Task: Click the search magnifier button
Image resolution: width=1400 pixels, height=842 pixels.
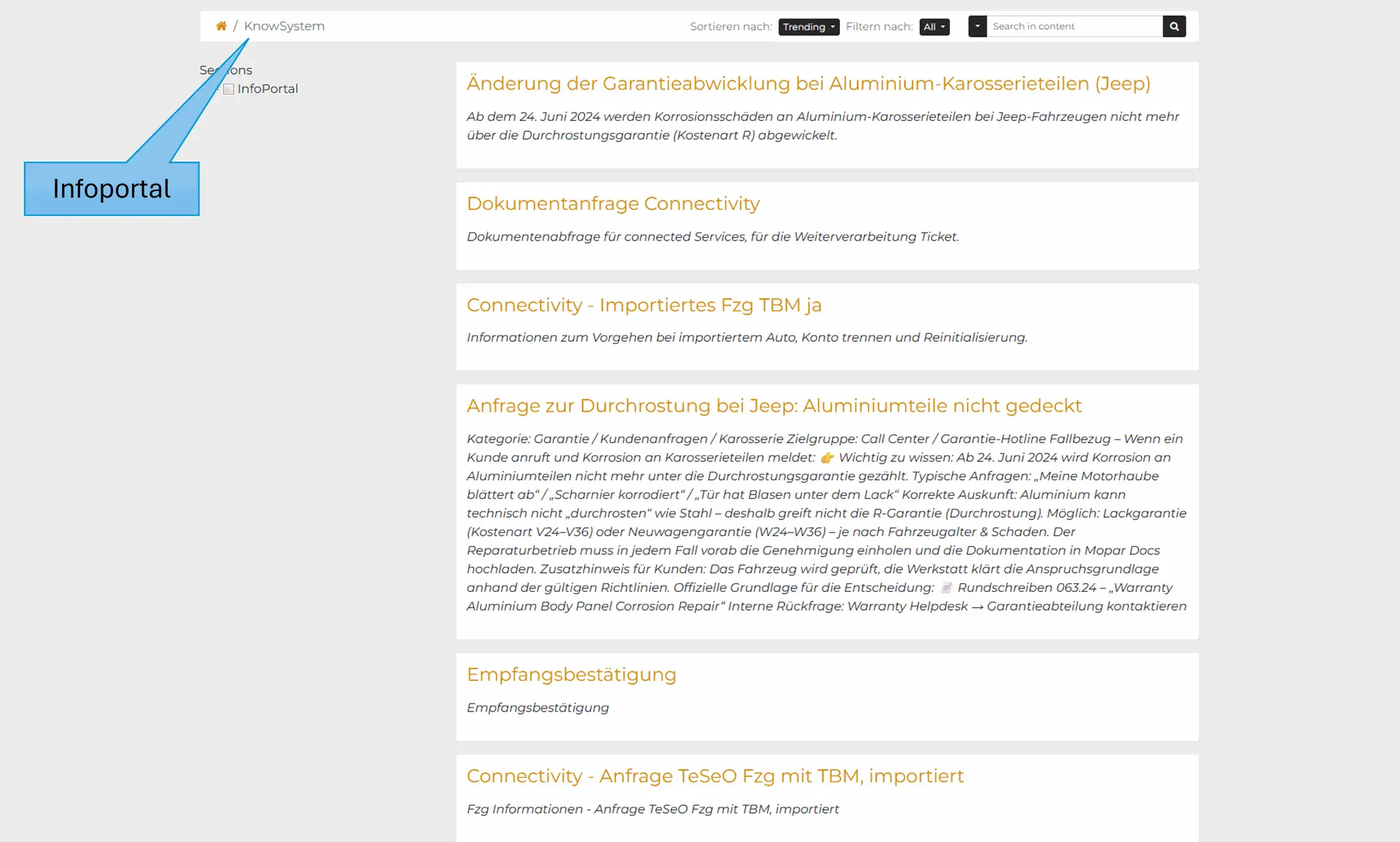Action: (1174, 26)
